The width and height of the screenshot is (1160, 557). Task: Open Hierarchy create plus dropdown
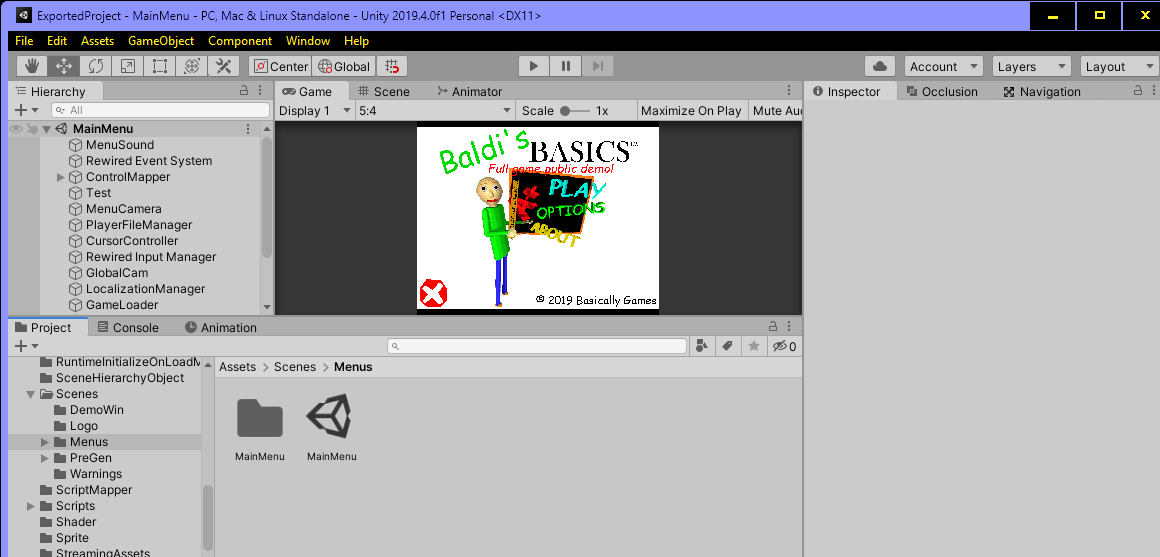[26, 109]
